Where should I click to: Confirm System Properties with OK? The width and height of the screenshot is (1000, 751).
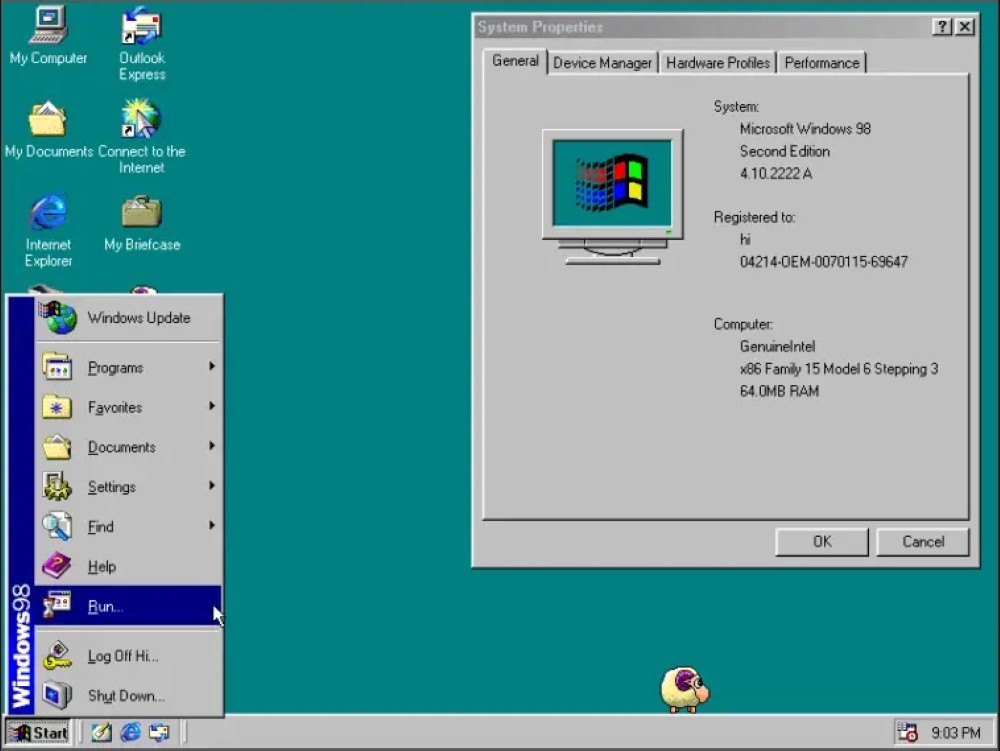click(821, 541)
